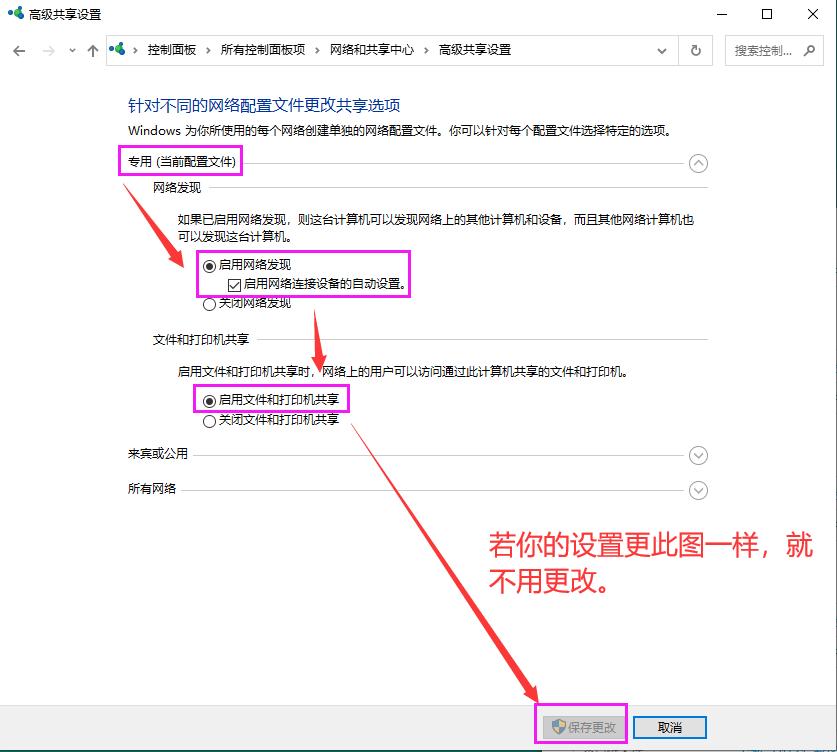Screen dimensions: 837x752
Task: Collapse the 专用 (当前配置文件) section
Action: [698, 163]
